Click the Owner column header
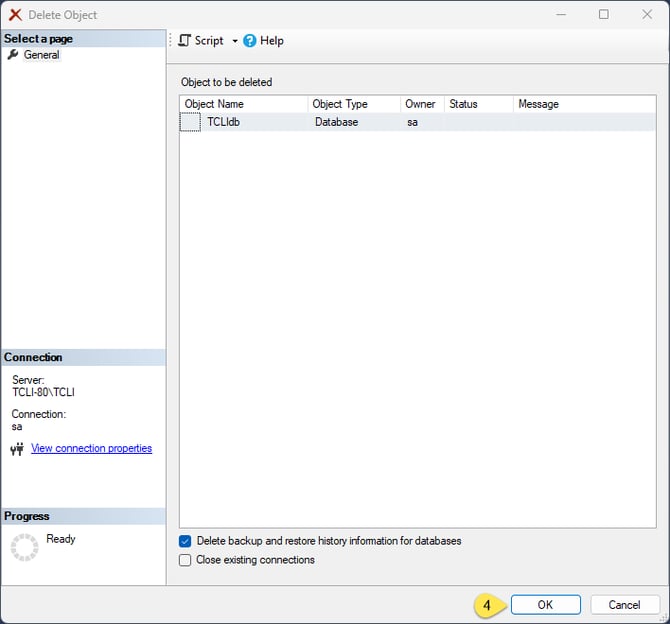 [421, 104]
